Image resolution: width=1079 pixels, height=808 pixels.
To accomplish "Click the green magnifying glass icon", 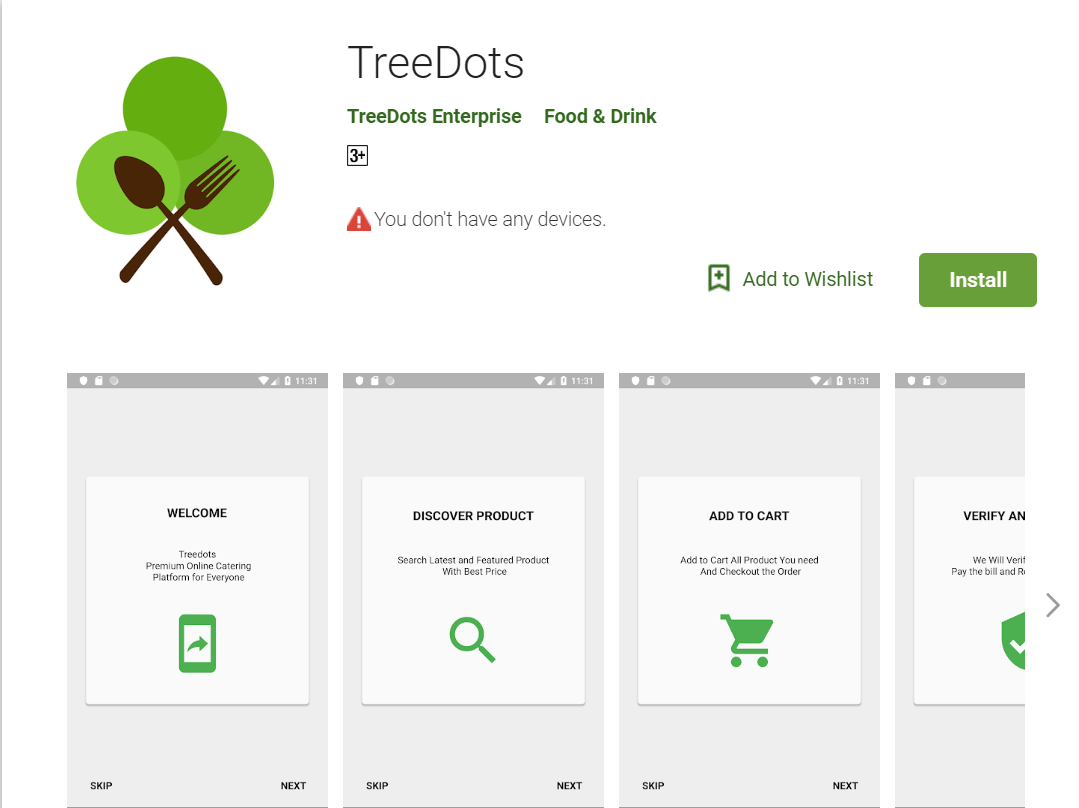I will (473, 640).
